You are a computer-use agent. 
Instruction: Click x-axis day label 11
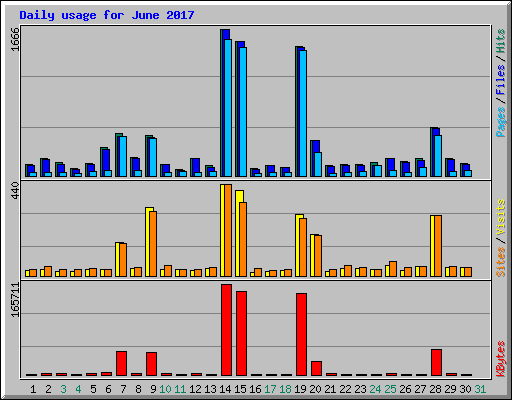(x=180, y=389)
